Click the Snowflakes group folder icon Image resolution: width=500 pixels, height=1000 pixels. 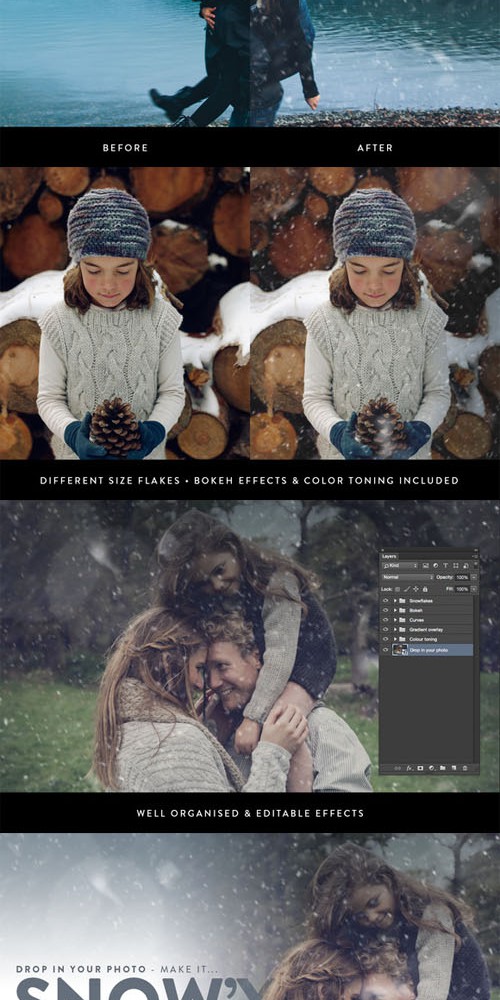coord(402,601)
